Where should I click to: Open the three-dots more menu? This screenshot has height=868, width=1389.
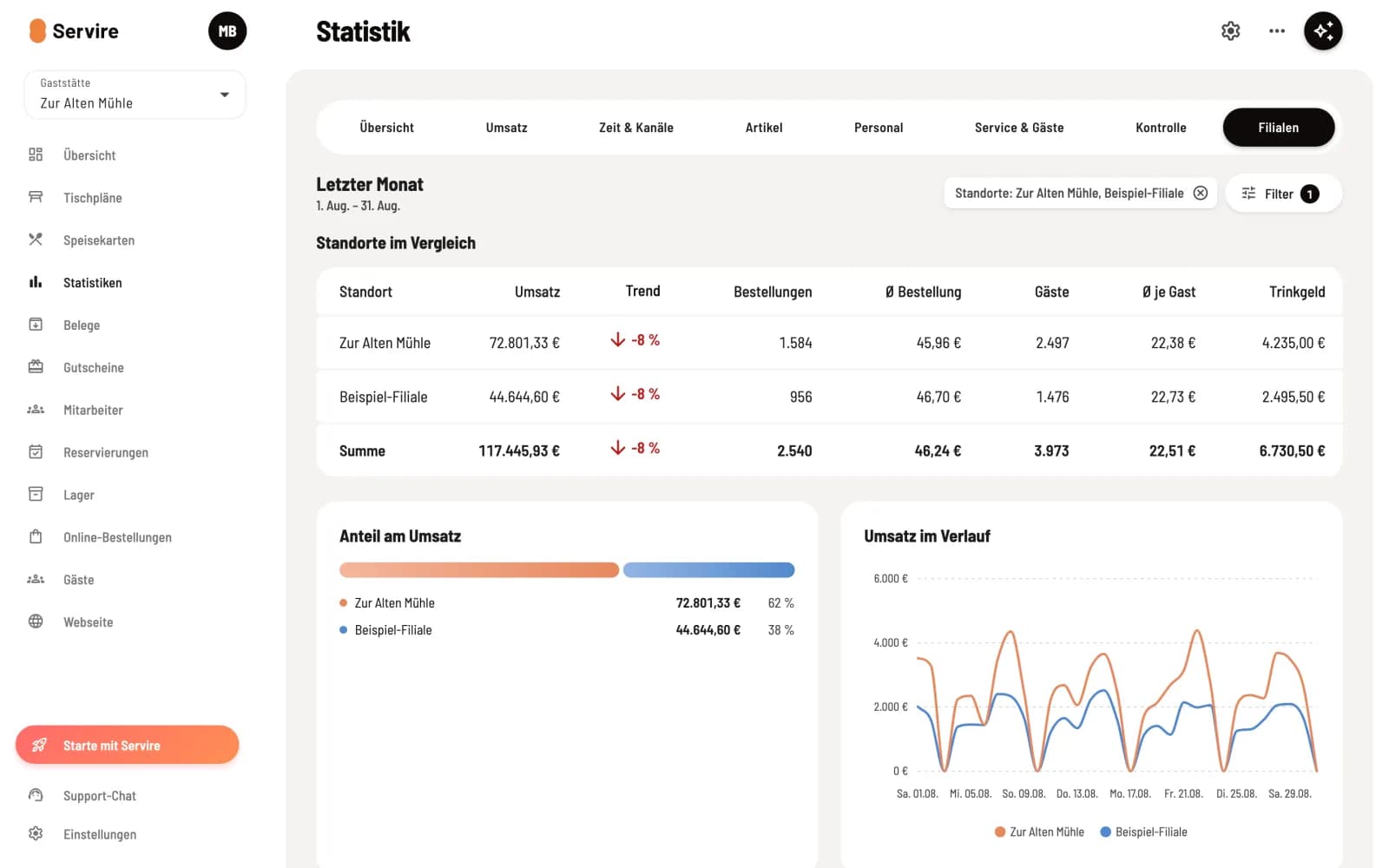click(1276, 31)
